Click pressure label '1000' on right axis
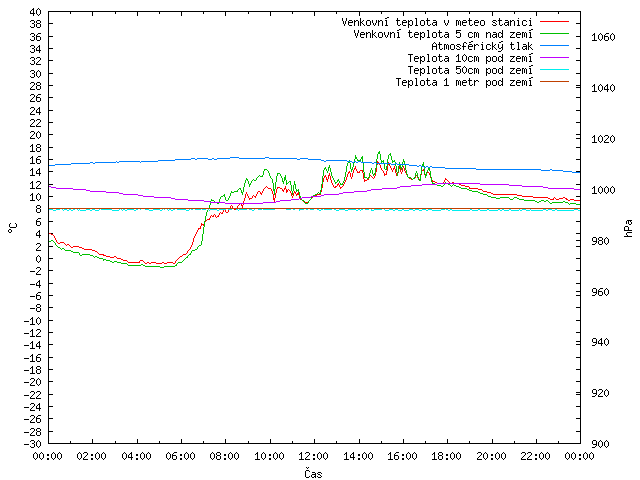Image resolution: width=640 pixels, height=480 pixels. [x=603, y=190]
